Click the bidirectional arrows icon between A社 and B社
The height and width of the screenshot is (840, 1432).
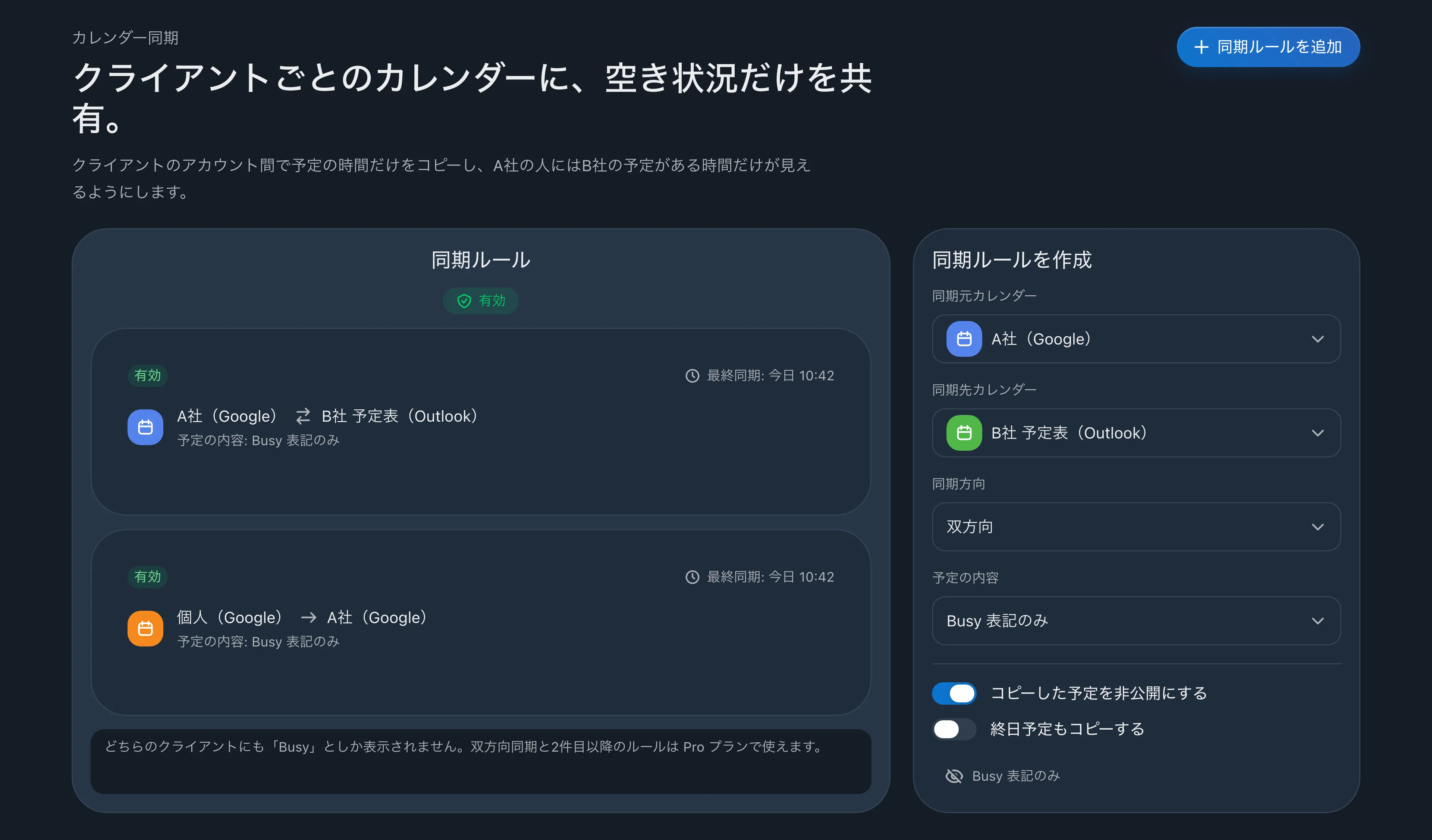pyautogui.click(x=303, y=416)
